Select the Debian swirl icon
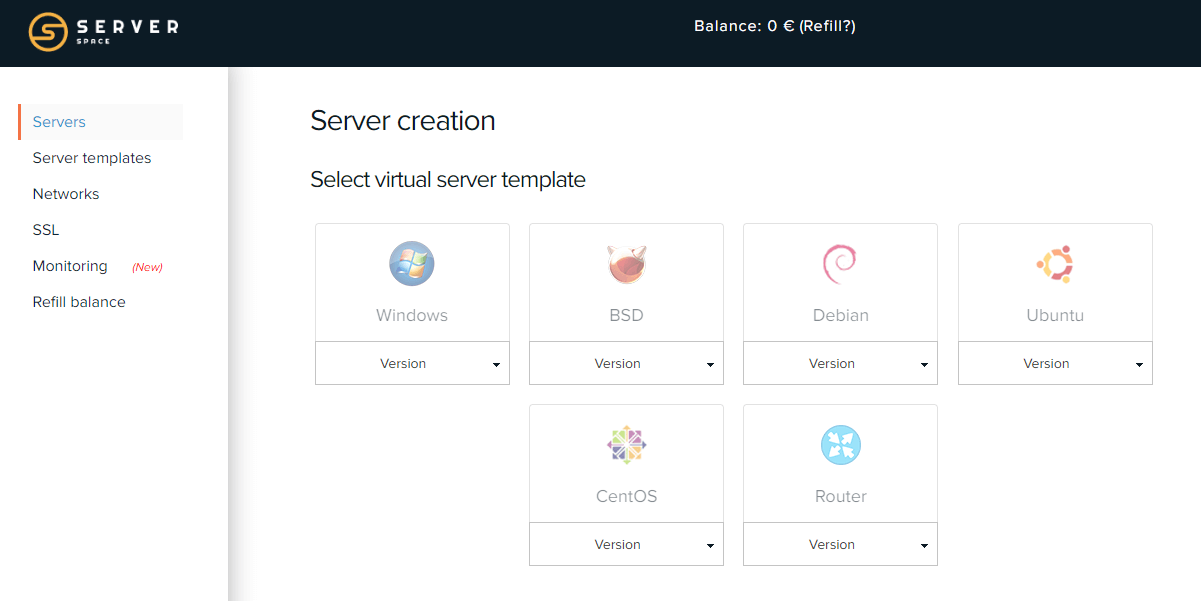The image size is (1201, 601). pyautogui.click(x=840, y=264)
